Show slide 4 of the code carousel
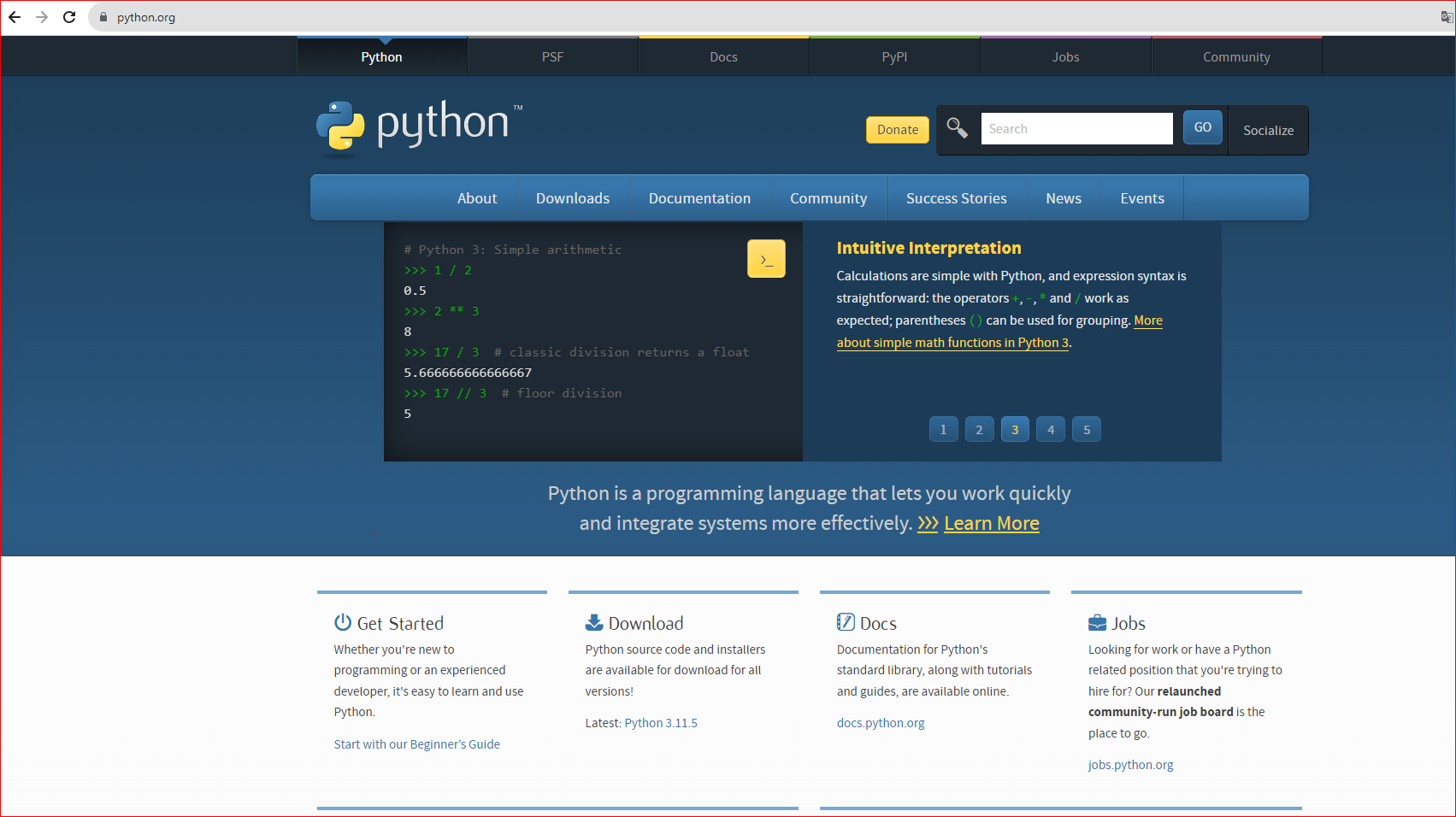The width and height of the screenshot is (1456, 817). pos(1051,429)
